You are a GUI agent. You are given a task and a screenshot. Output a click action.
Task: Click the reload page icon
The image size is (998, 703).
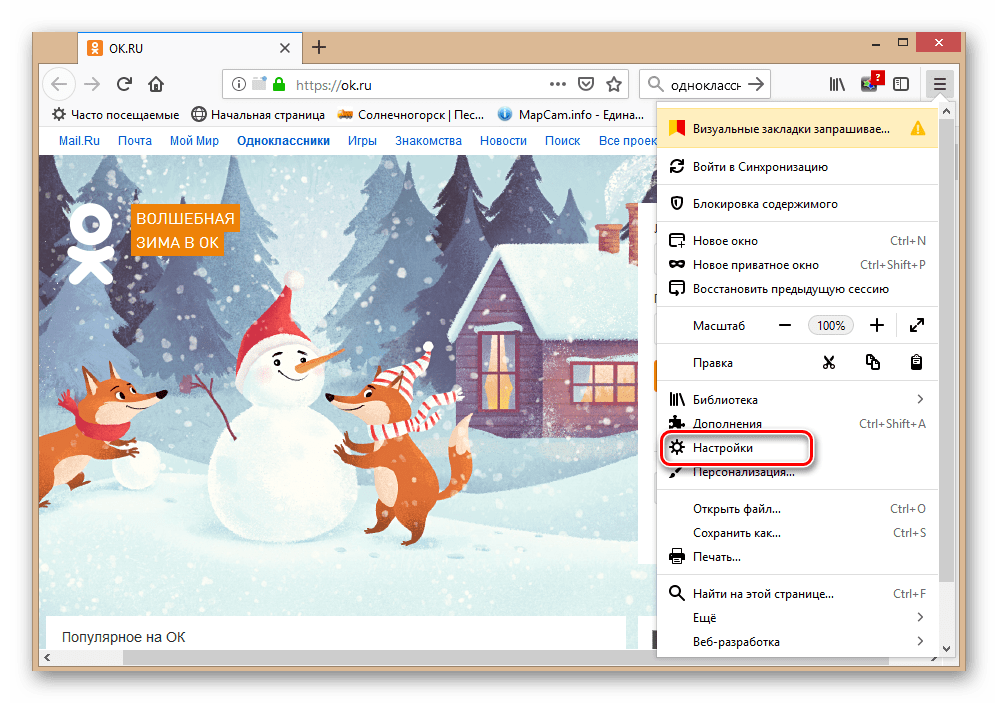(x=124, y=84)
